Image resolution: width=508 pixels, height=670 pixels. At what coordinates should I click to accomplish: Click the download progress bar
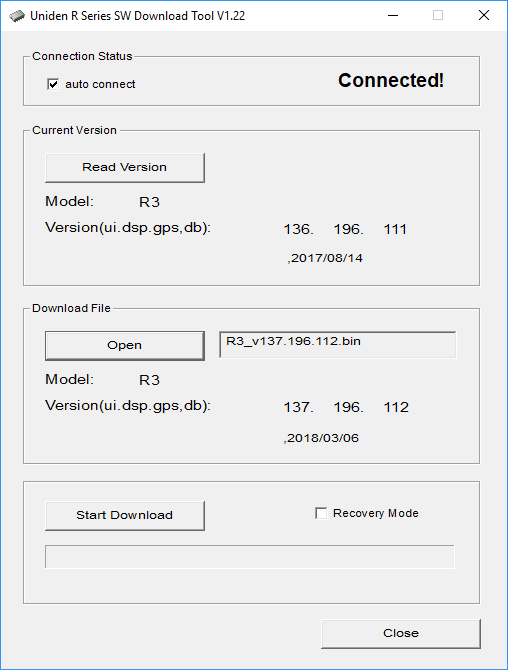click(x=250, y=557)
